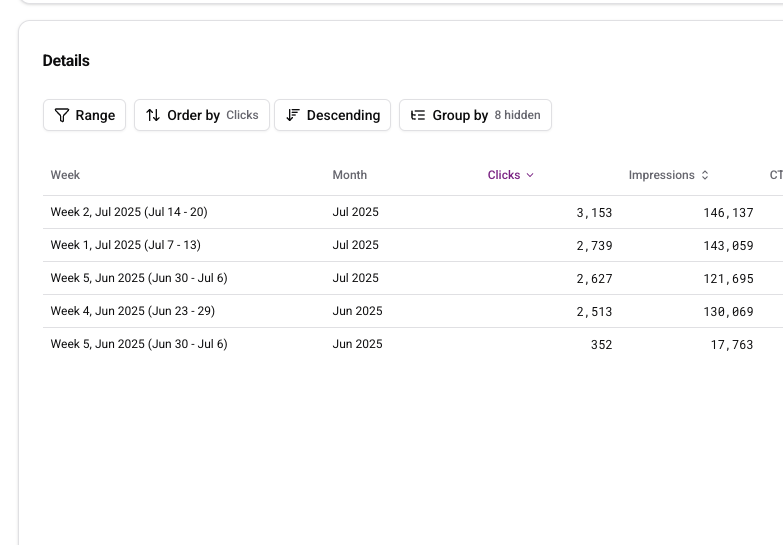783x545 pixels.
Task: Click the 3,153 clicks value
Action: 594,213
